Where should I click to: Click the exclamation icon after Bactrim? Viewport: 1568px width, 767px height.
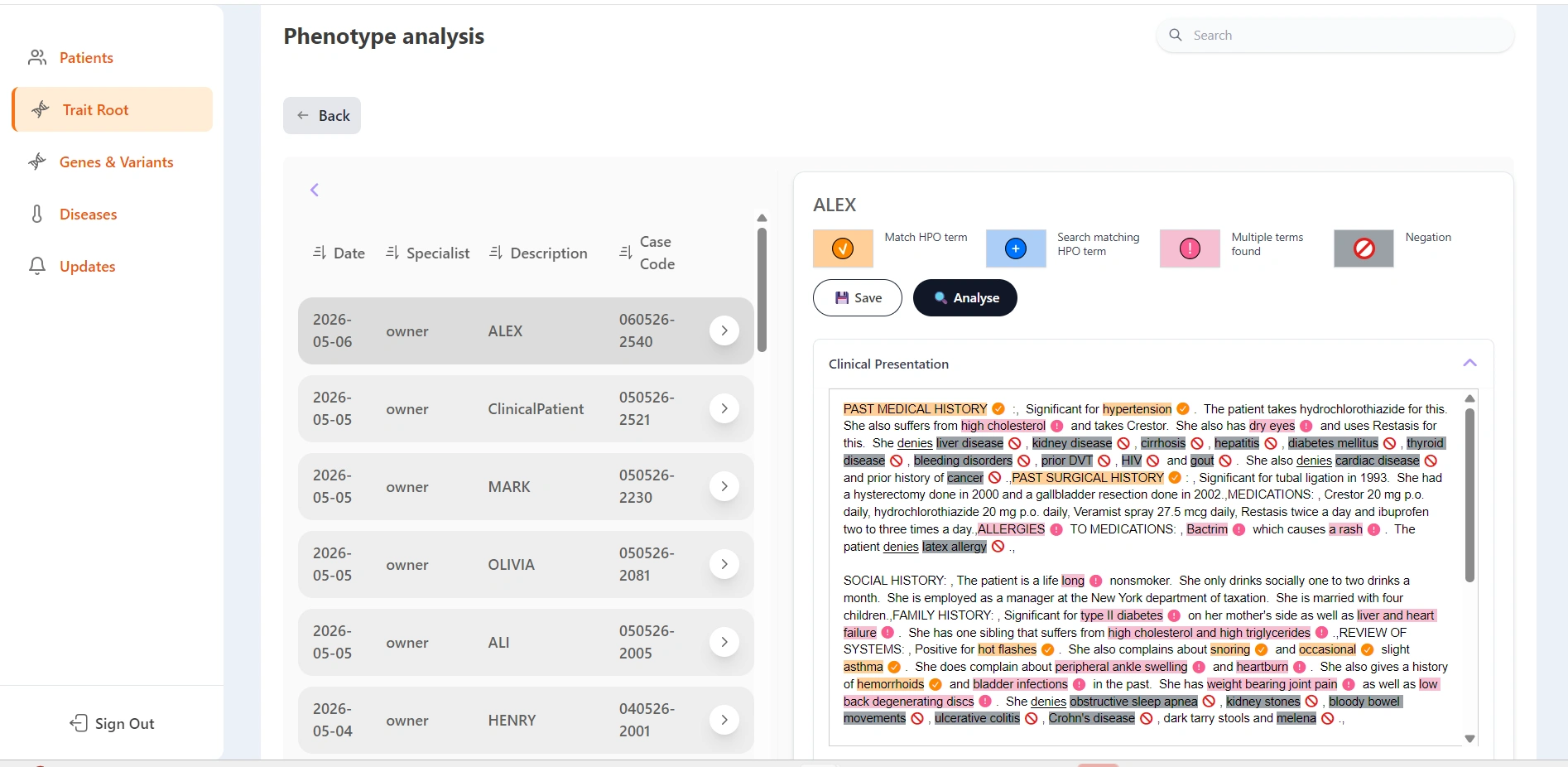pos(1239,530)
